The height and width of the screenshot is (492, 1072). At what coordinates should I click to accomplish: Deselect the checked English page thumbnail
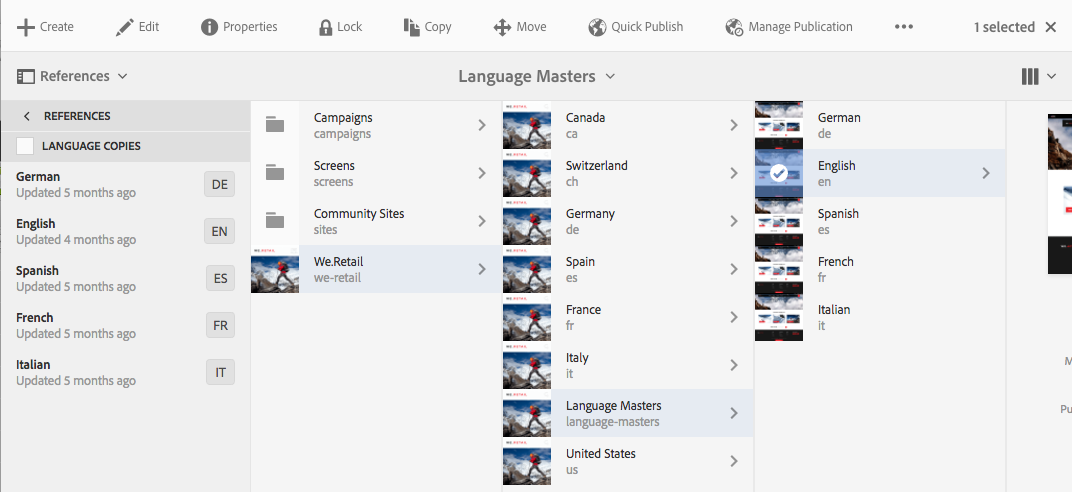pos(779,173)
